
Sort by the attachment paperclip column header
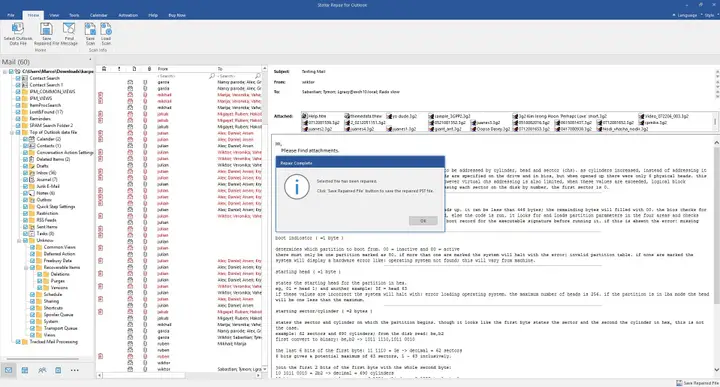coord(149,69)
